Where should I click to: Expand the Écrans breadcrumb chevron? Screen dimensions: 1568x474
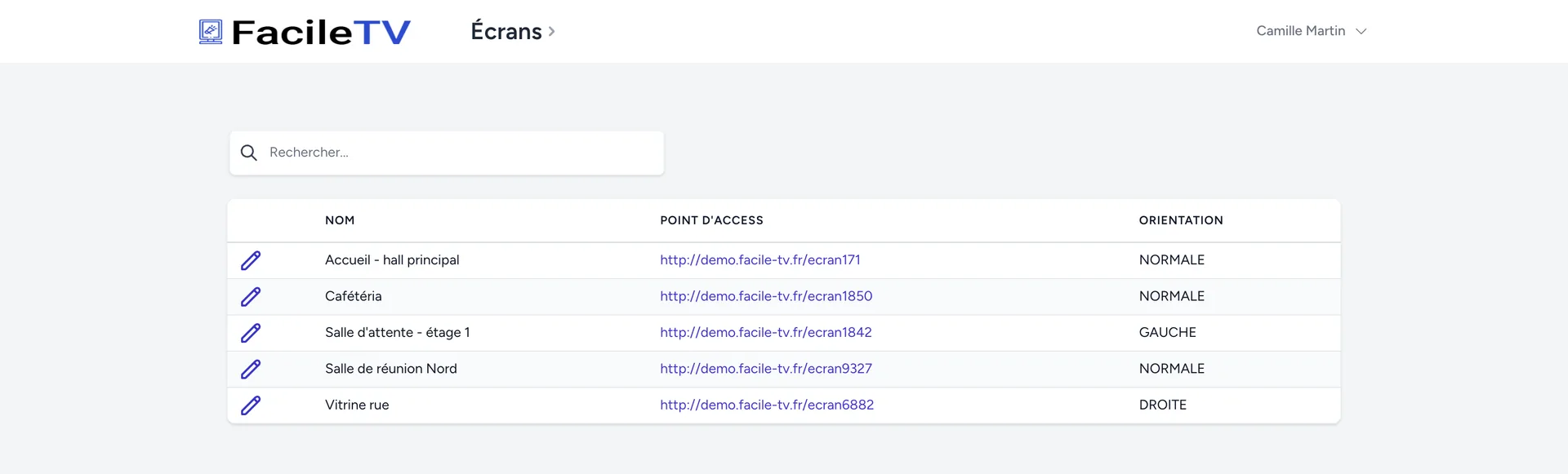[552, 32]
